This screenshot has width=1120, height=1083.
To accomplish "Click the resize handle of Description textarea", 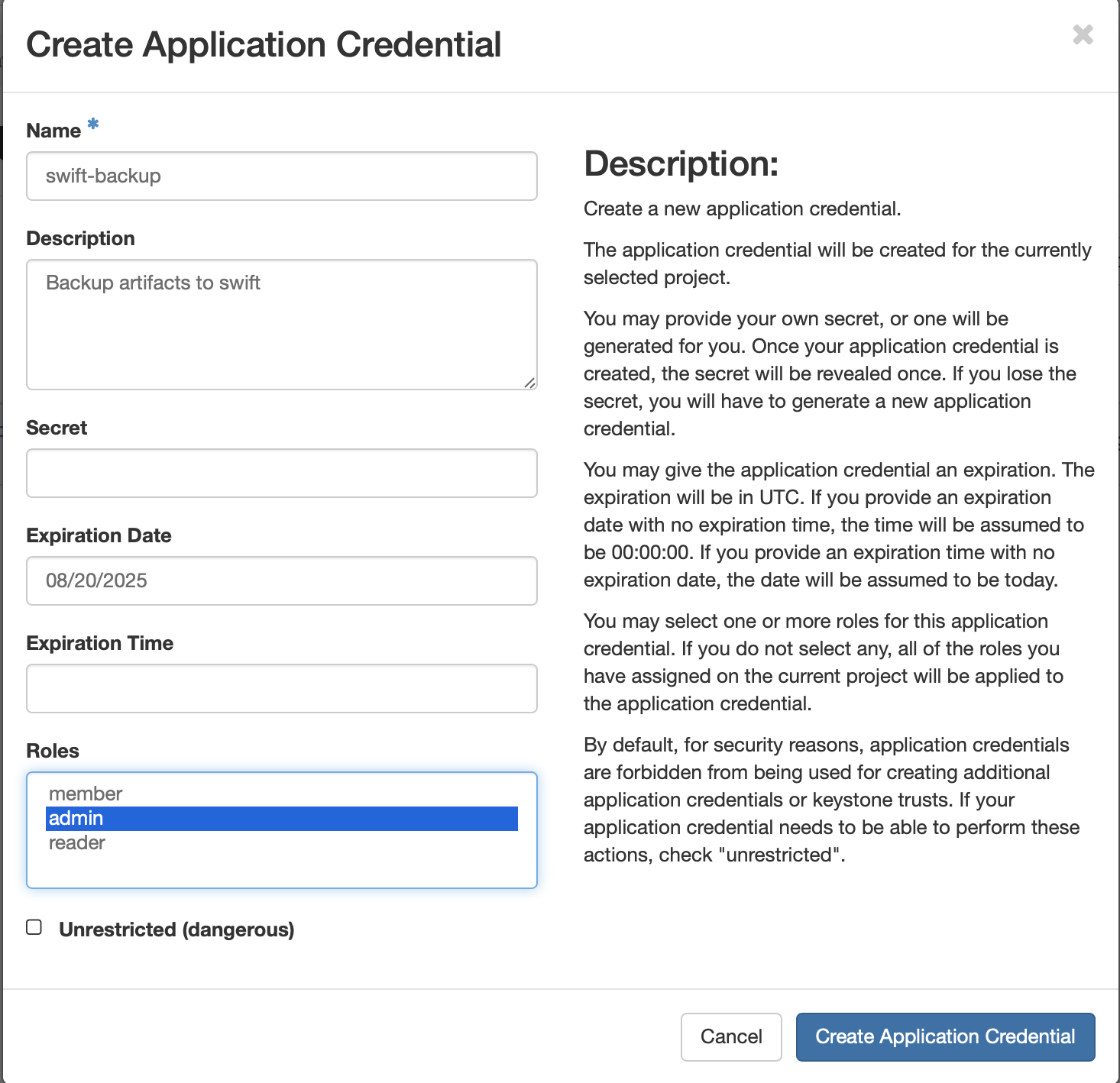I will (x=529, y=382).
